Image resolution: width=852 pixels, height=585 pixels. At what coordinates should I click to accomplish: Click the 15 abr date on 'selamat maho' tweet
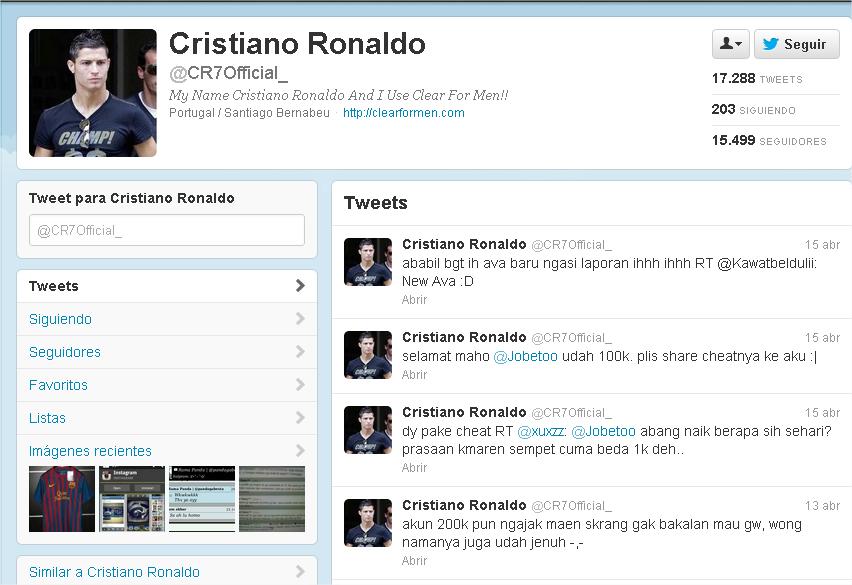[x=822, y=338]
